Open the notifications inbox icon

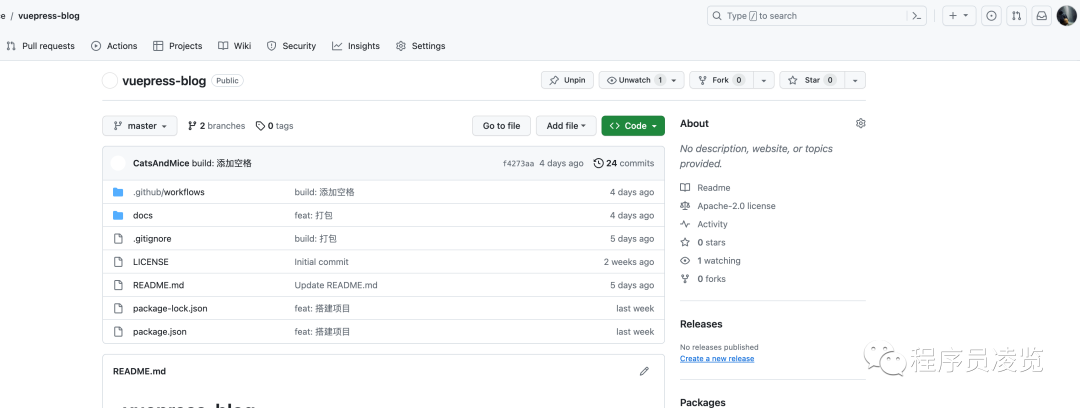tap(1042, 16)
